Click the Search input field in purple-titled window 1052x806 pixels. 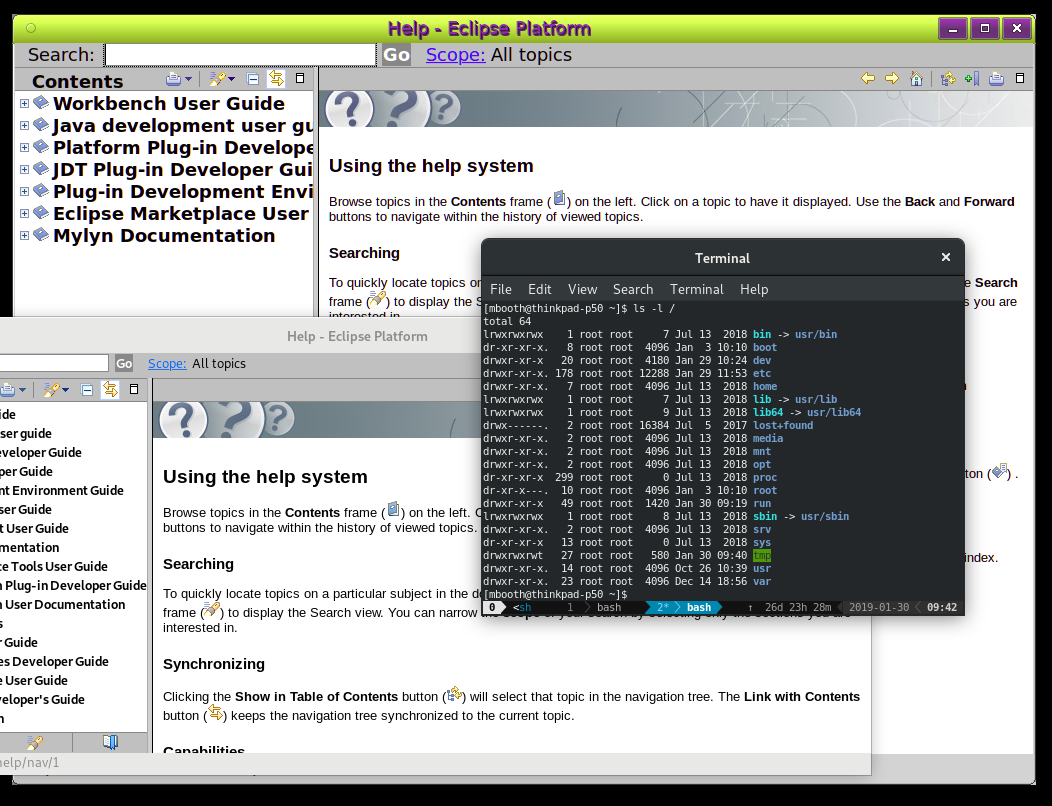point(240,55)
